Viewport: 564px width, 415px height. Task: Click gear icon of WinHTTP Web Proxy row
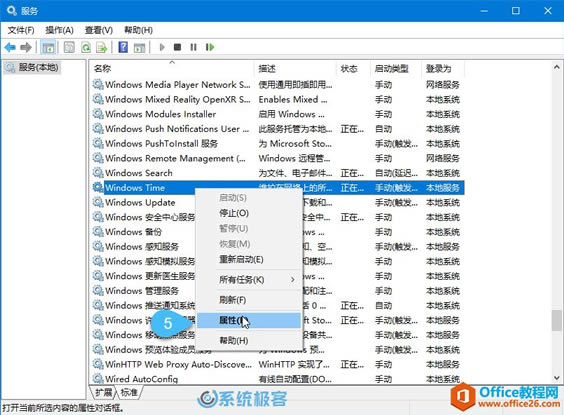[x=98, y=364]
